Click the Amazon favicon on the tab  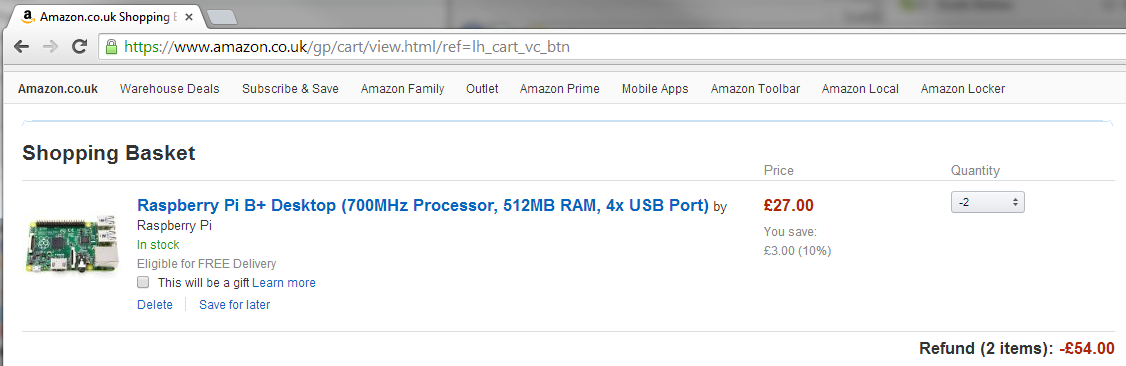click(28, 15)
